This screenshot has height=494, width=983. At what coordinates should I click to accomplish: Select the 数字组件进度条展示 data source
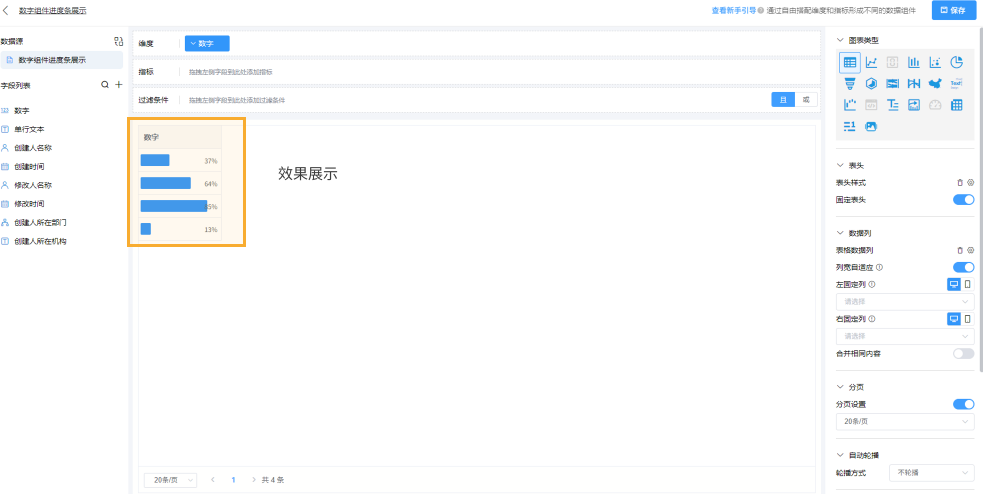coord(61,60)
